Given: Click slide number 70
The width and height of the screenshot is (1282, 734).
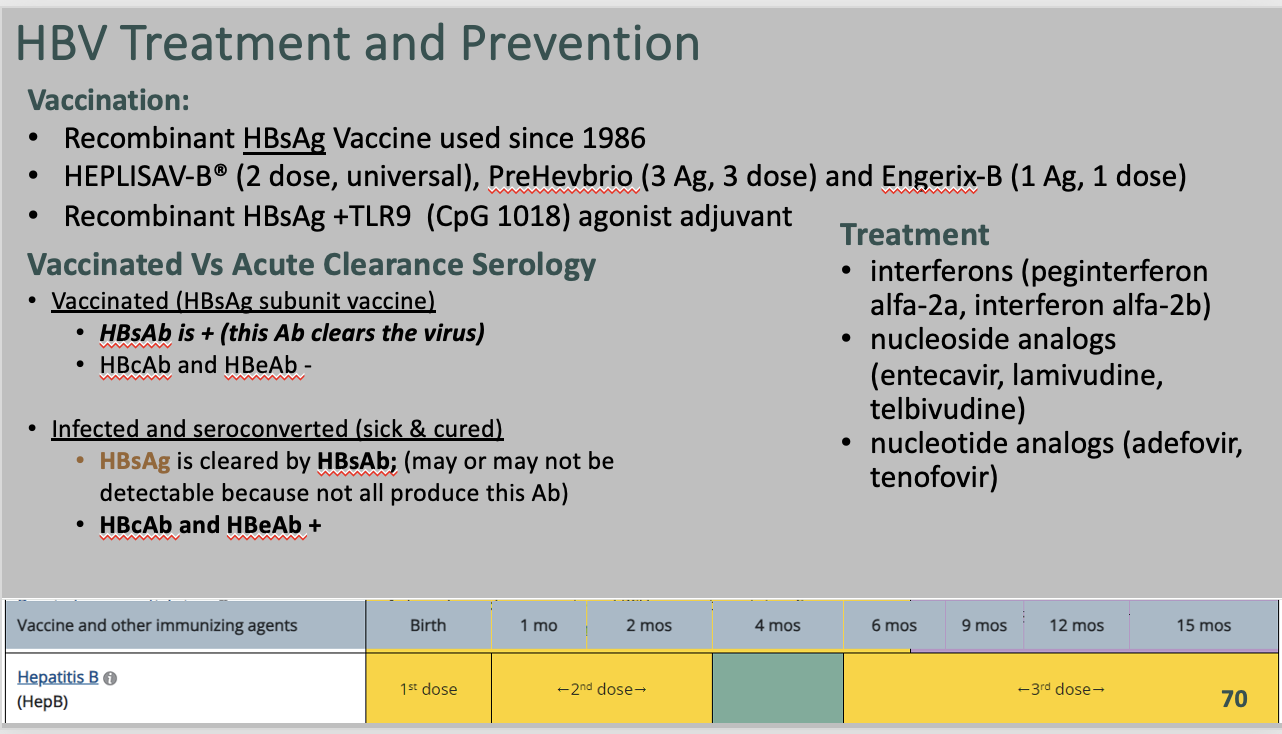Looking at the screenshot, I should click(1234, 698).
